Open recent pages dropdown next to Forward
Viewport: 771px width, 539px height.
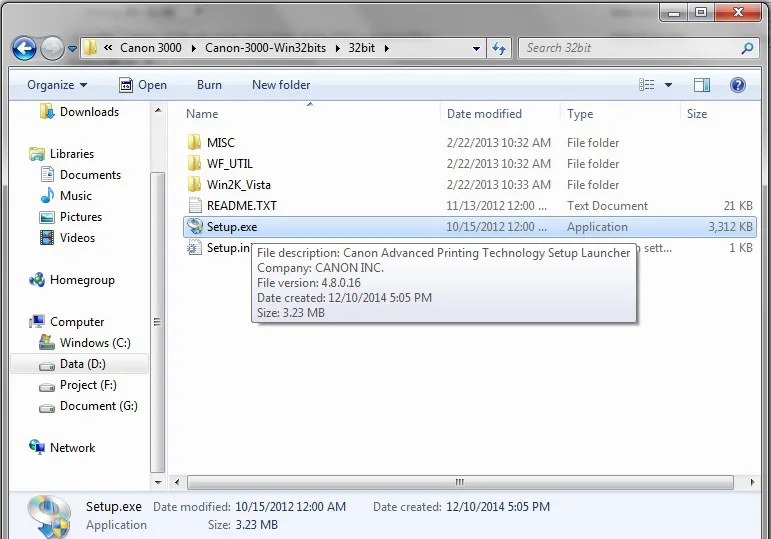point(72,49)
